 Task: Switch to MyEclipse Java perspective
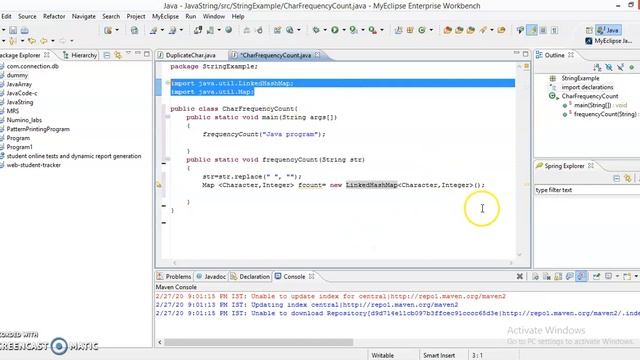(x=609, y=41)
